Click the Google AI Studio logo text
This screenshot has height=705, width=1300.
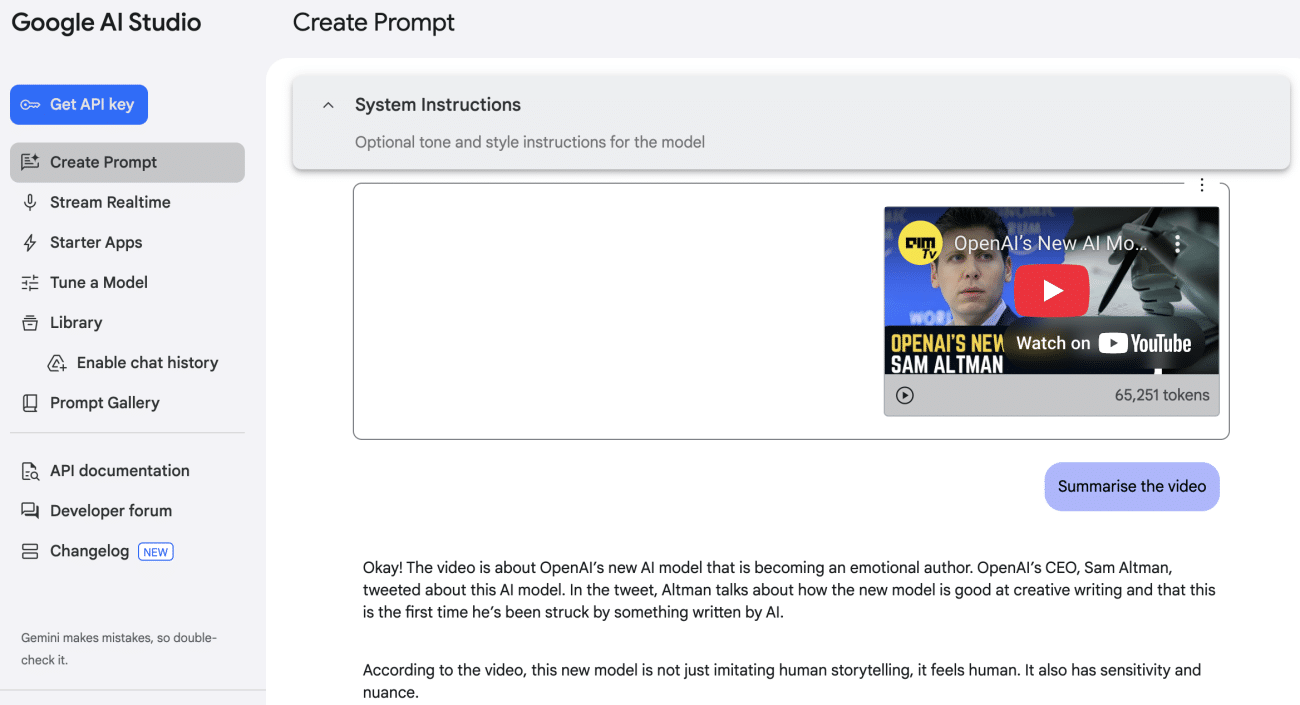pyautogui.click(x=106, y=22)
